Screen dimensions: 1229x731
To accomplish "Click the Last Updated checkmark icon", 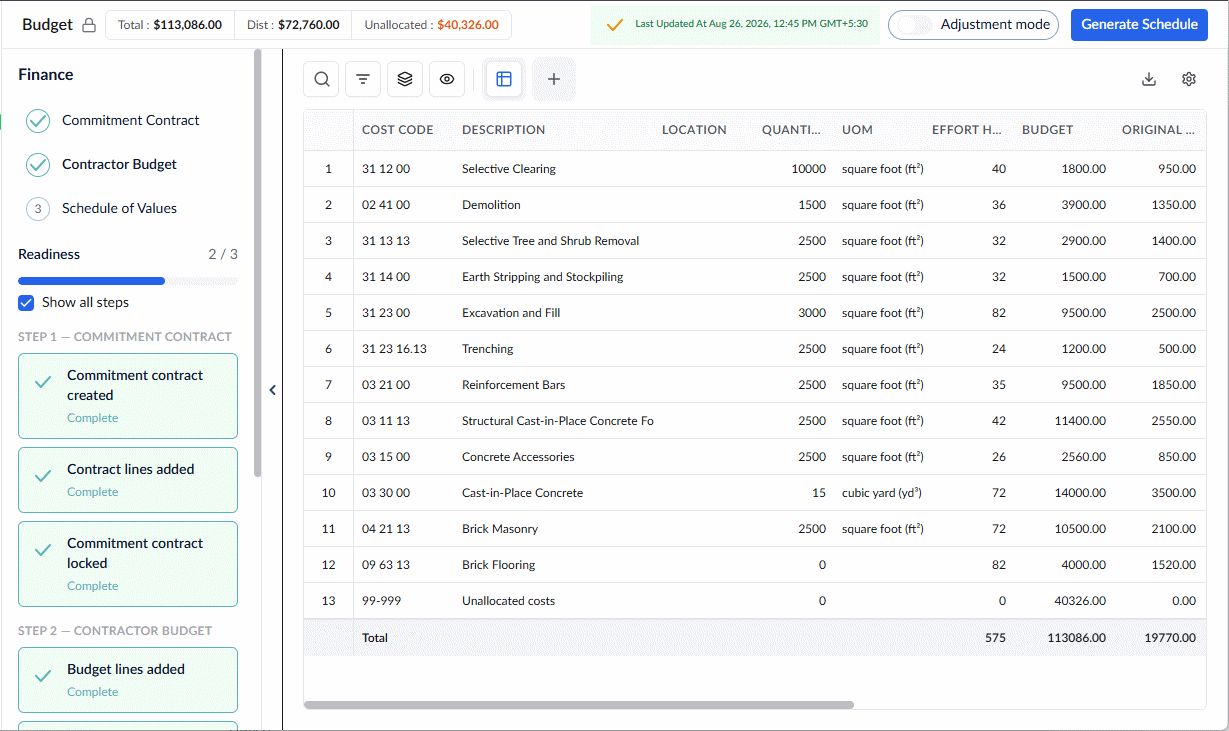I will click(x=614, y=24).
